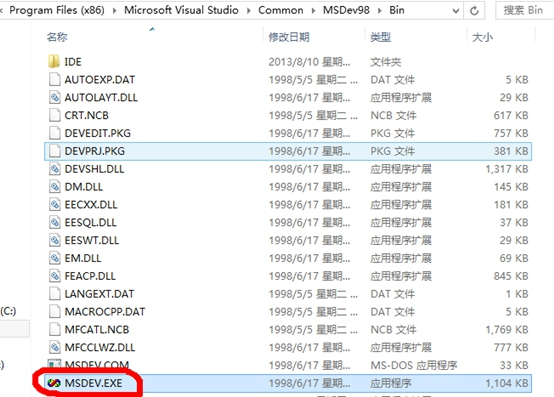Viewport: 554px width, 397px height.
Task: Select the MSDEV.EXE application icon
Action: [x=54, y=383]
